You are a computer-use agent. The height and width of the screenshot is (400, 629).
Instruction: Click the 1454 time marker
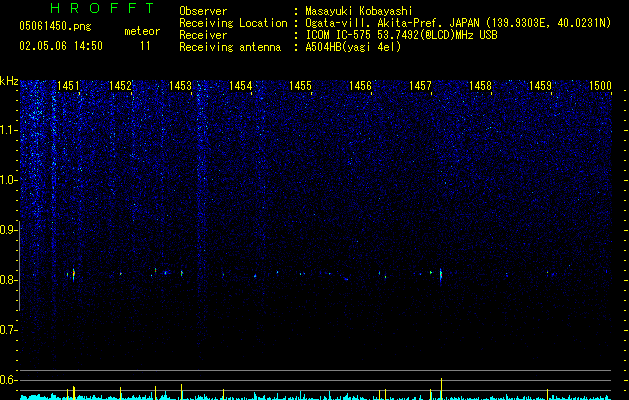click(x=241, y=86)
